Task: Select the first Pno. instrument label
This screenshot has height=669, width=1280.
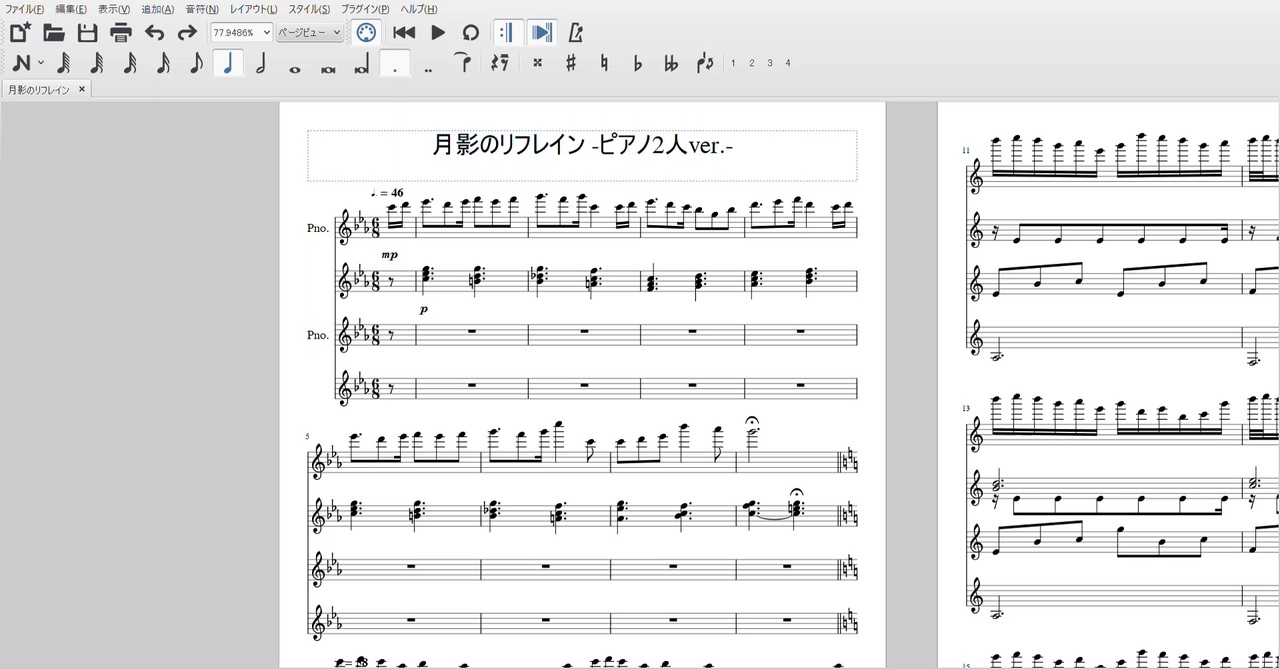Action: [x=318, y=228]
